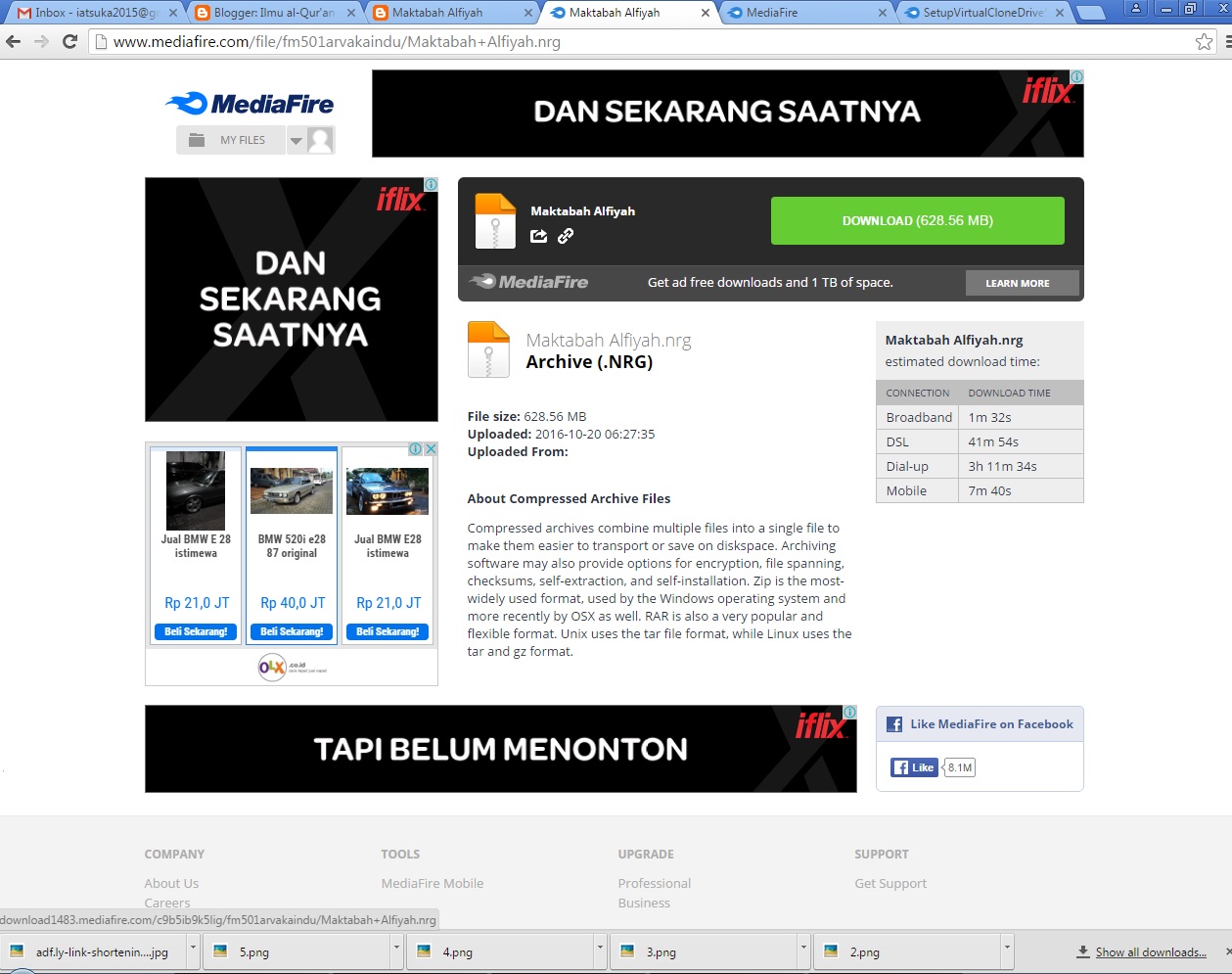The width and height of the screenshot is (1232, 974).
Task: Click BMW 520i e28 car thumbnail
Action: pos(292,490)
